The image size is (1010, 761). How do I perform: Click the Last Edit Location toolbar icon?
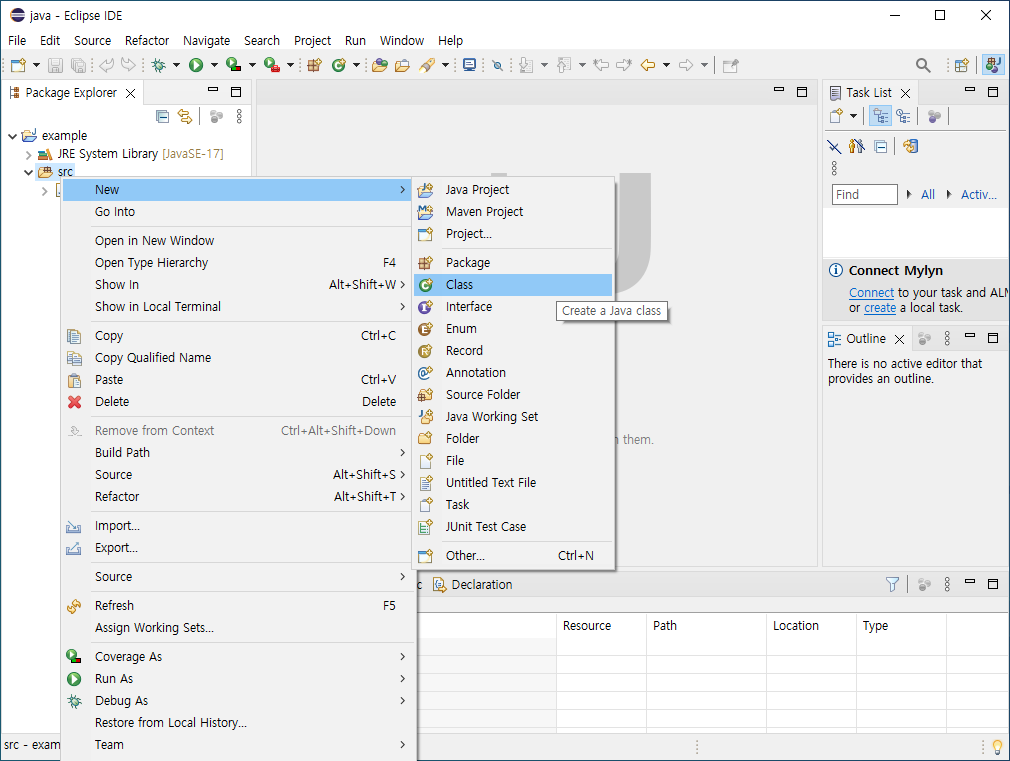click(x=601, y=65)
